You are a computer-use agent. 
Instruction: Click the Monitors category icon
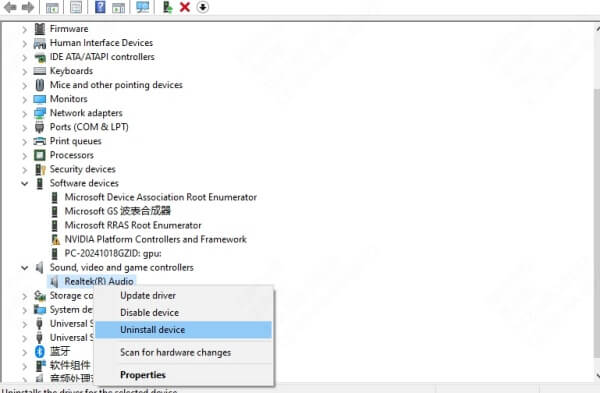40,99
